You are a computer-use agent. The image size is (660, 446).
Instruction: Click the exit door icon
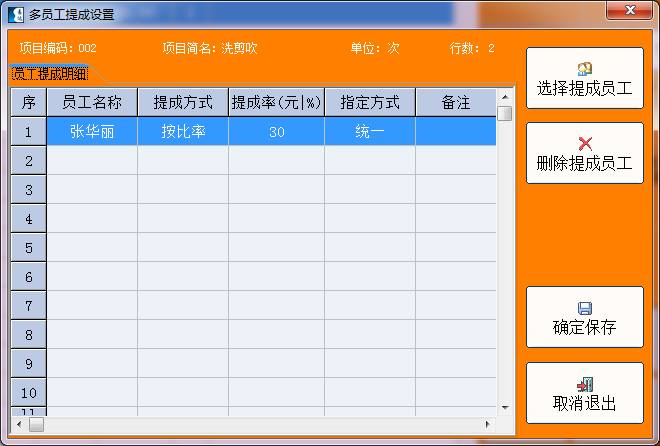585,384
